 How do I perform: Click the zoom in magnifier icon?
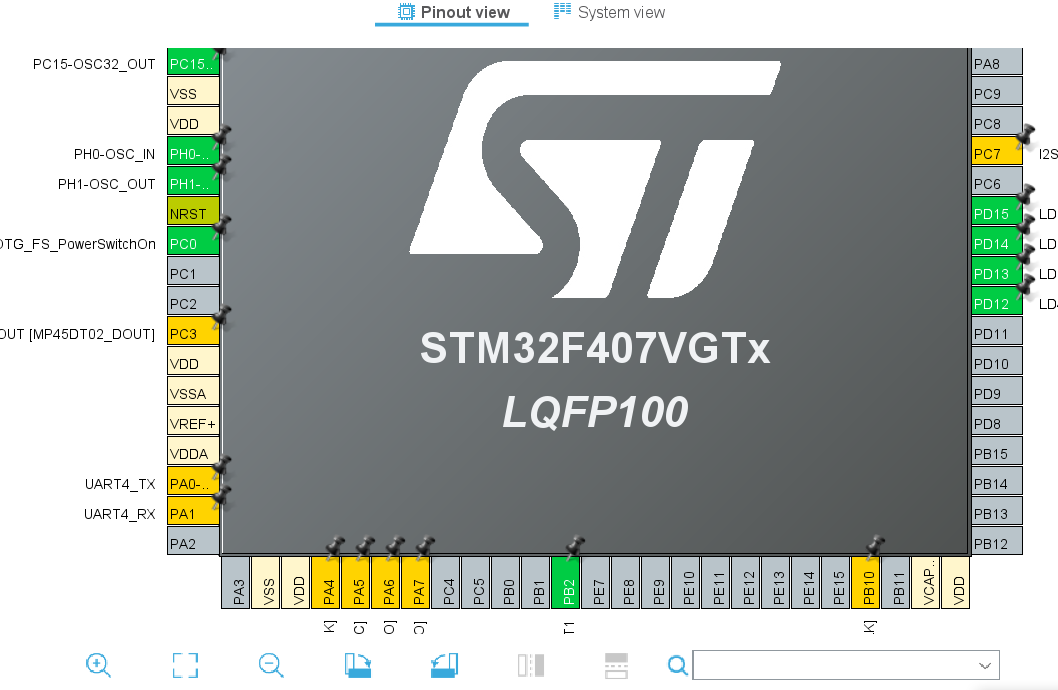pyautogui.click(x=98, y=665)
